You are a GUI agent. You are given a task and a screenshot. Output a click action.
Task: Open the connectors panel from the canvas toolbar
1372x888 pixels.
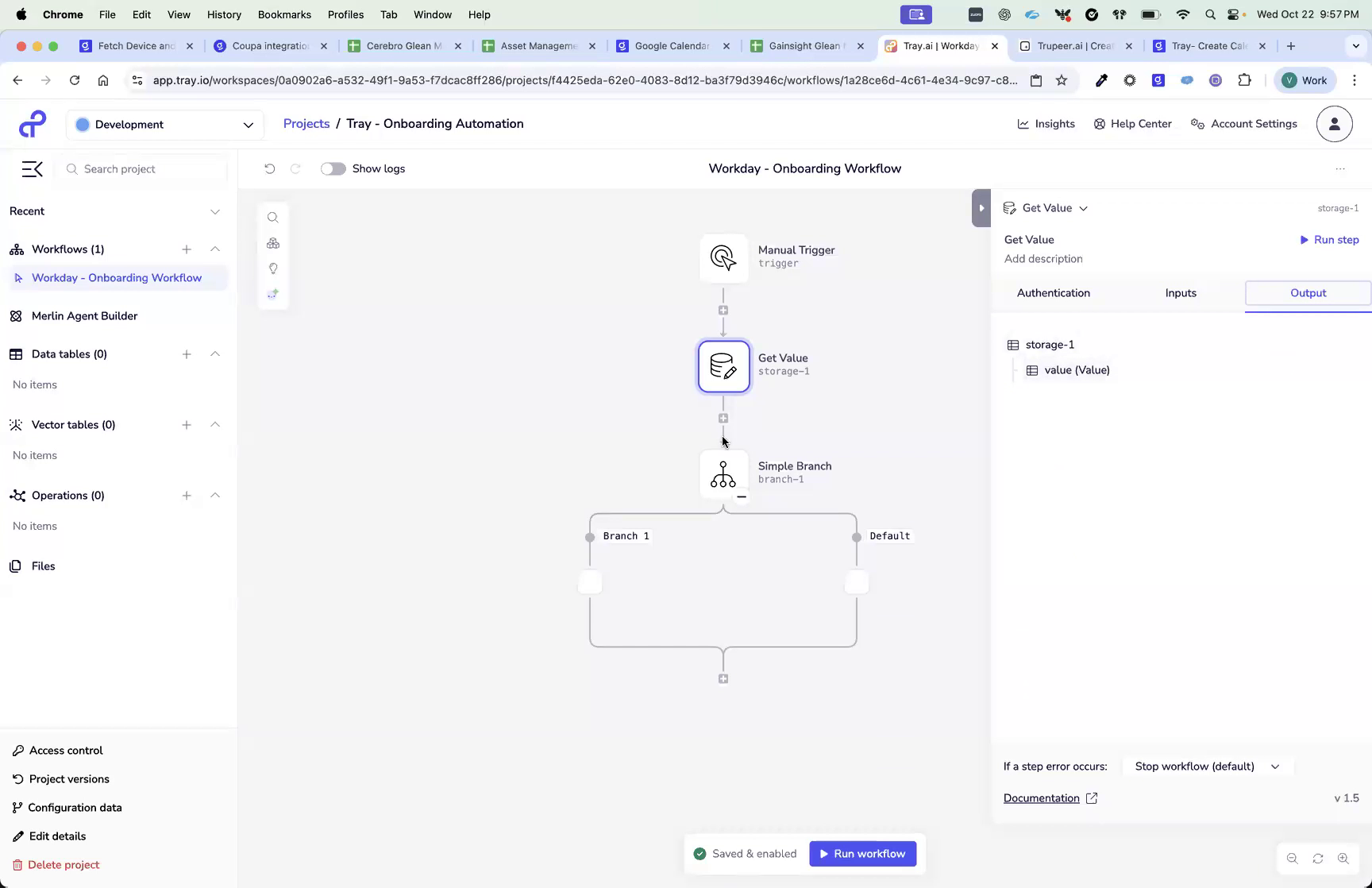click(x=273, y=243)
